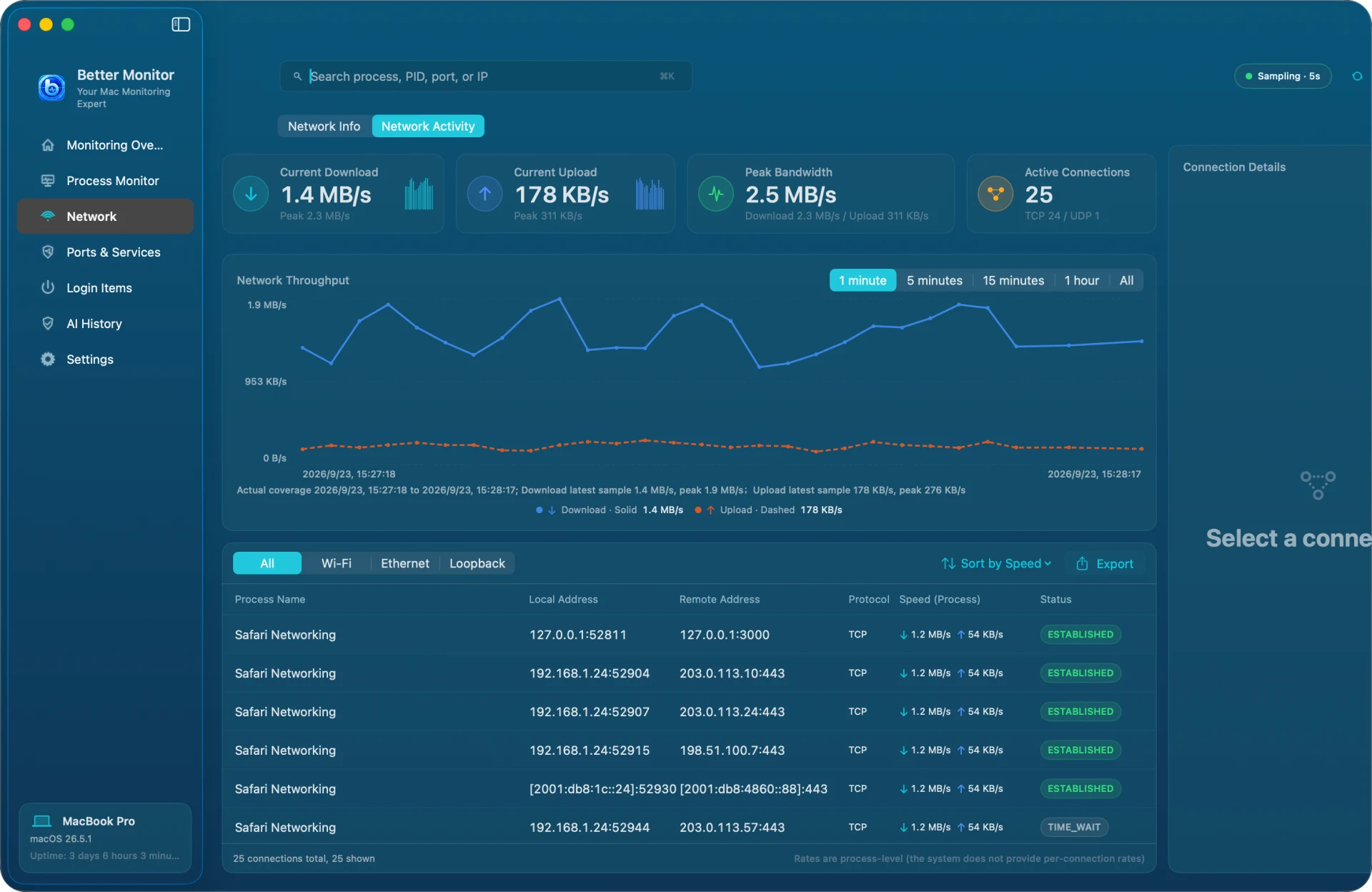Select the row with remote 203.0.113.10:443
This screenshot has height=892, width=1372.
point(689,673)
